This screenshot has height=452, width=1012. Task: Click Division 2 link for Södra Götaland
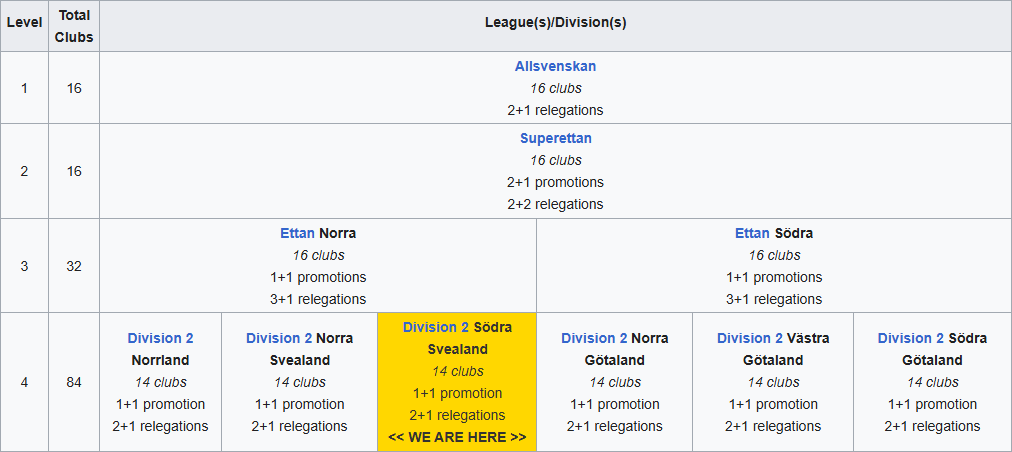tap(910, 338)
